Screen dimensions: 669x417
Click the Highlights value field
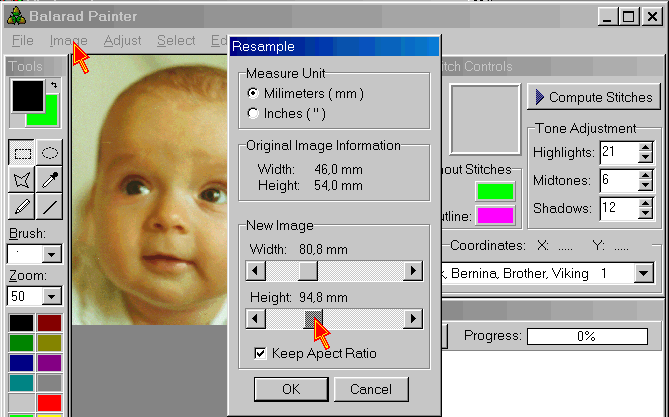tap(619, 153)
